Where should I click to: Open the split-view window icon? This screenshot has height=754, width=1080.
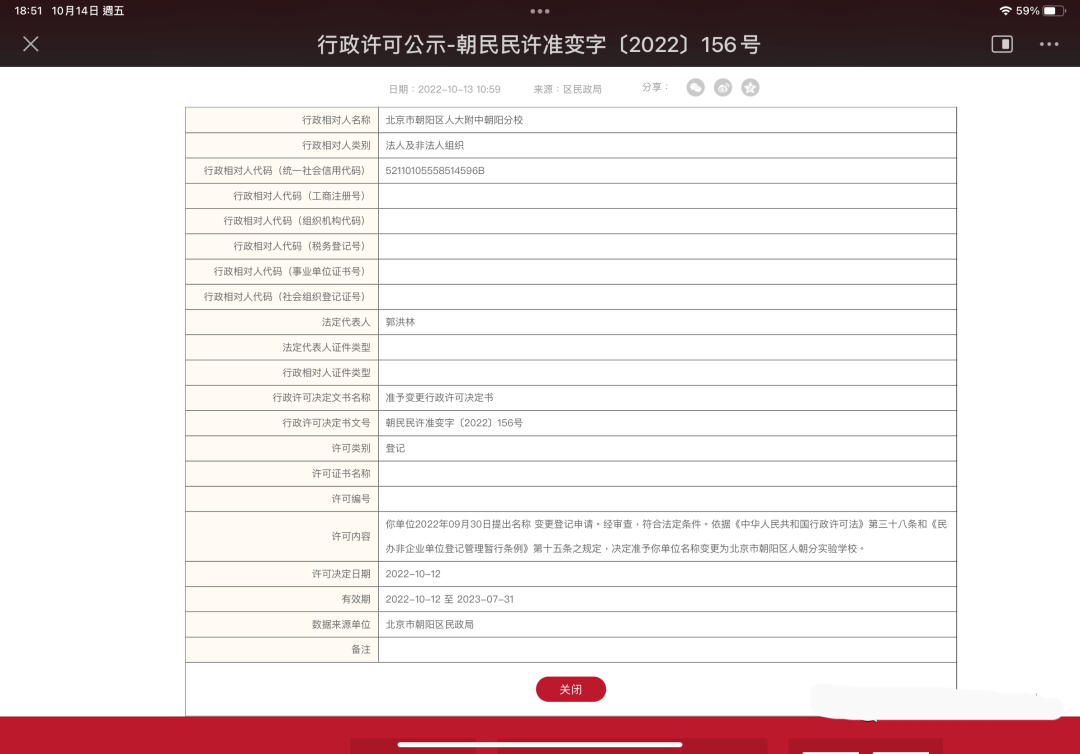(x=1001, y=44)
